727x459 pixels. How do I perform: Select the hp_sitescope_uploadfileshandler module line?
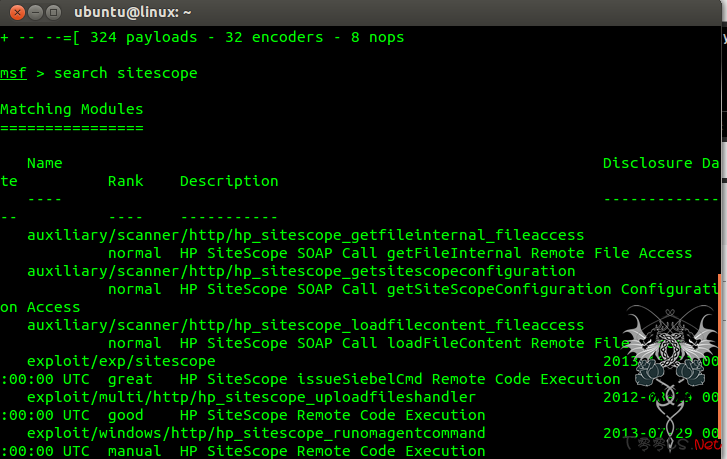tap(250, 397)
